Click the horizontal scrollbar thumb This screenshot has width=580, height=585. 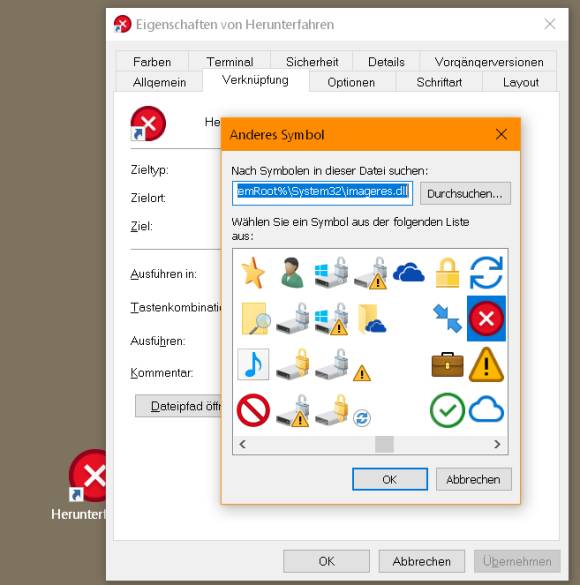point(384,444)
